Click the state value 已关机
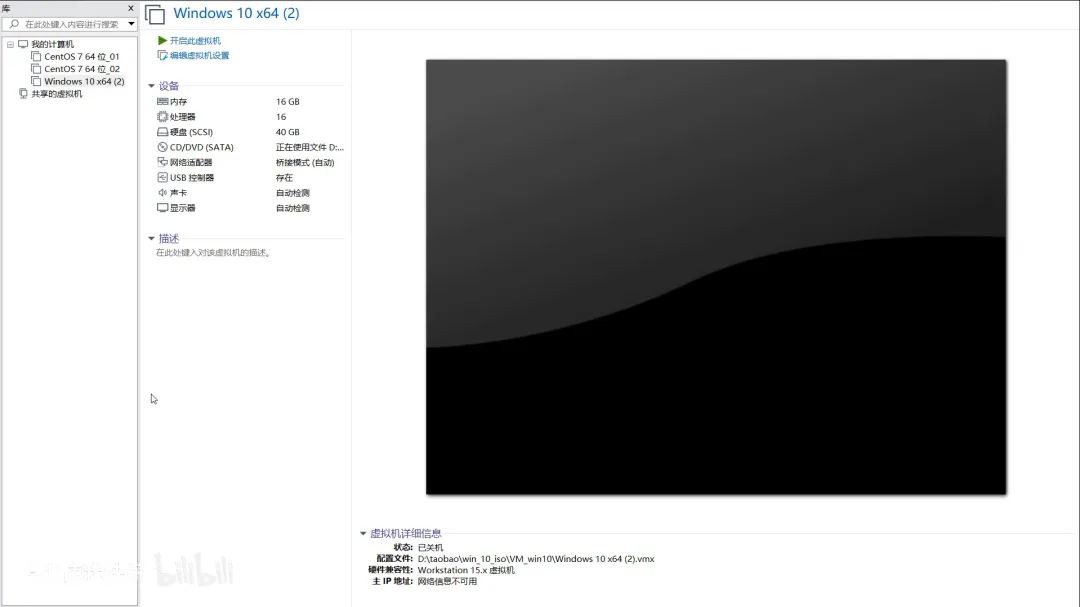This screenshot has width=1080, height=607. (430, 548)
